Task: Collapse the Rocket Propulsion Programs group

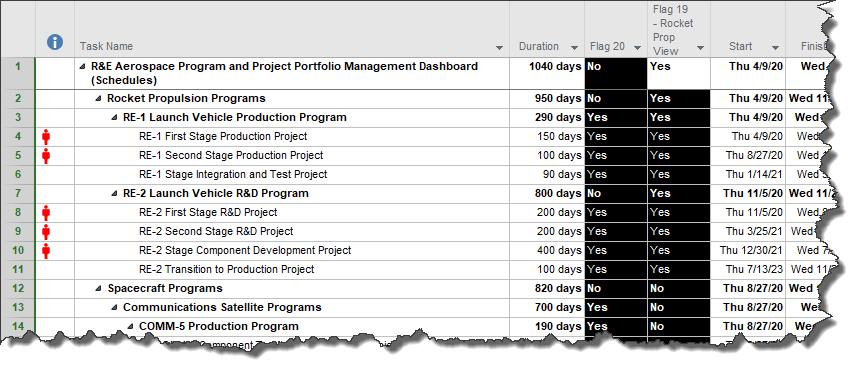Action: [x=98, y=99]
